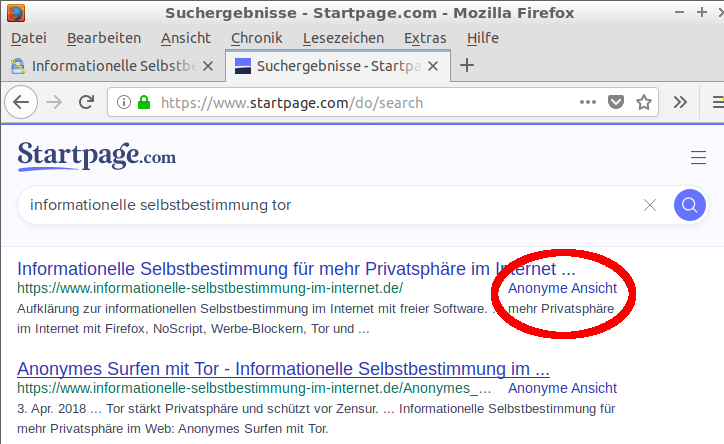Screen dimensions: 724x444
Task: Open the Lesezeichen menu
Action: (x=343, y=38)
